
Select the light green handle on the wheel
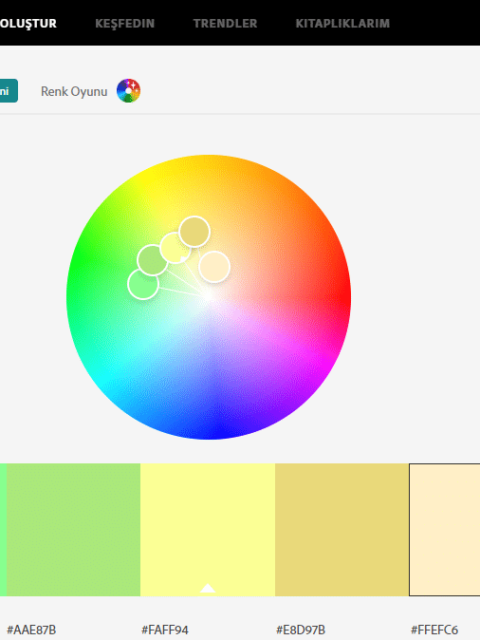click(153, 260)
